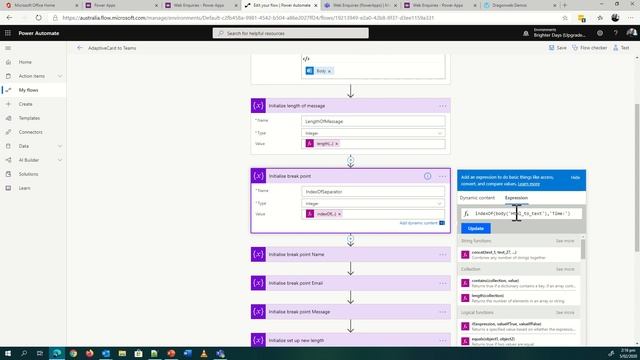Hide the expression panel

click(575, 178)
